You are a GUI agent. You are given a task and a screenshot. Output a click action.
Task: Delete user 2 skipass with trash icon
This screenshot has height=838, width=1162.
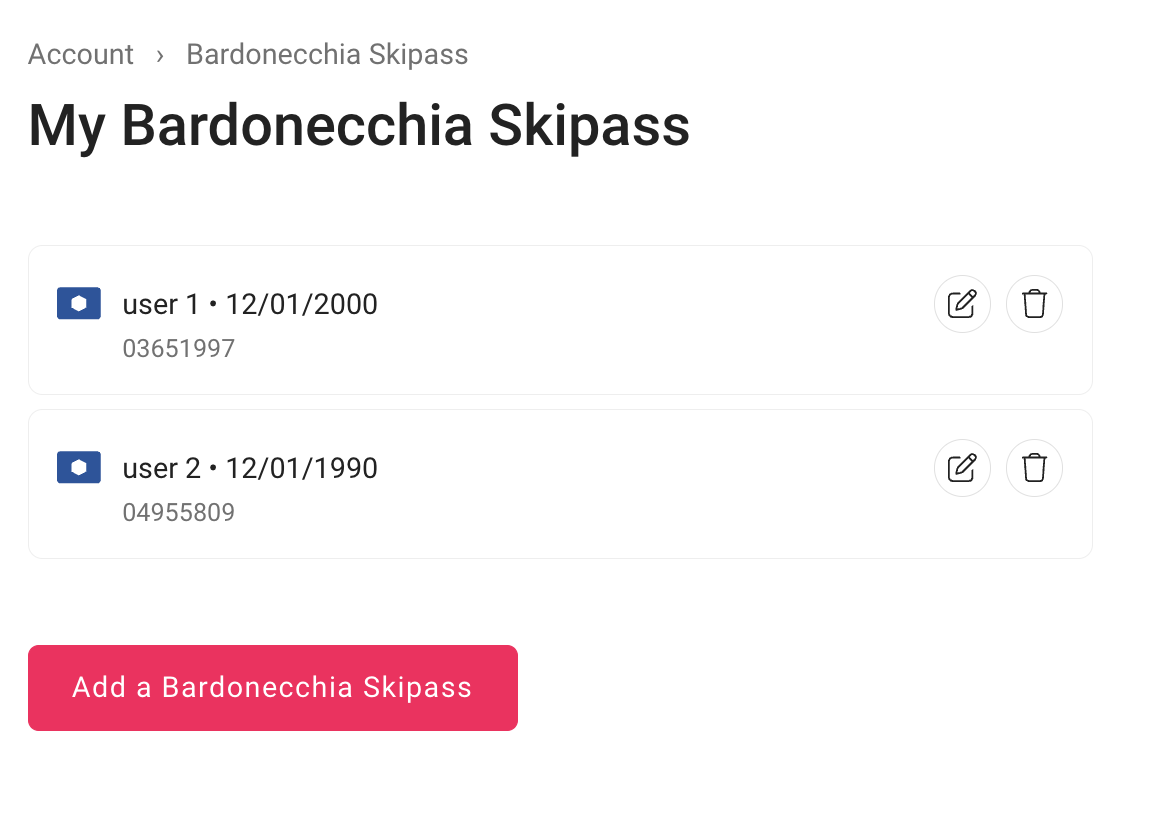1034,468
